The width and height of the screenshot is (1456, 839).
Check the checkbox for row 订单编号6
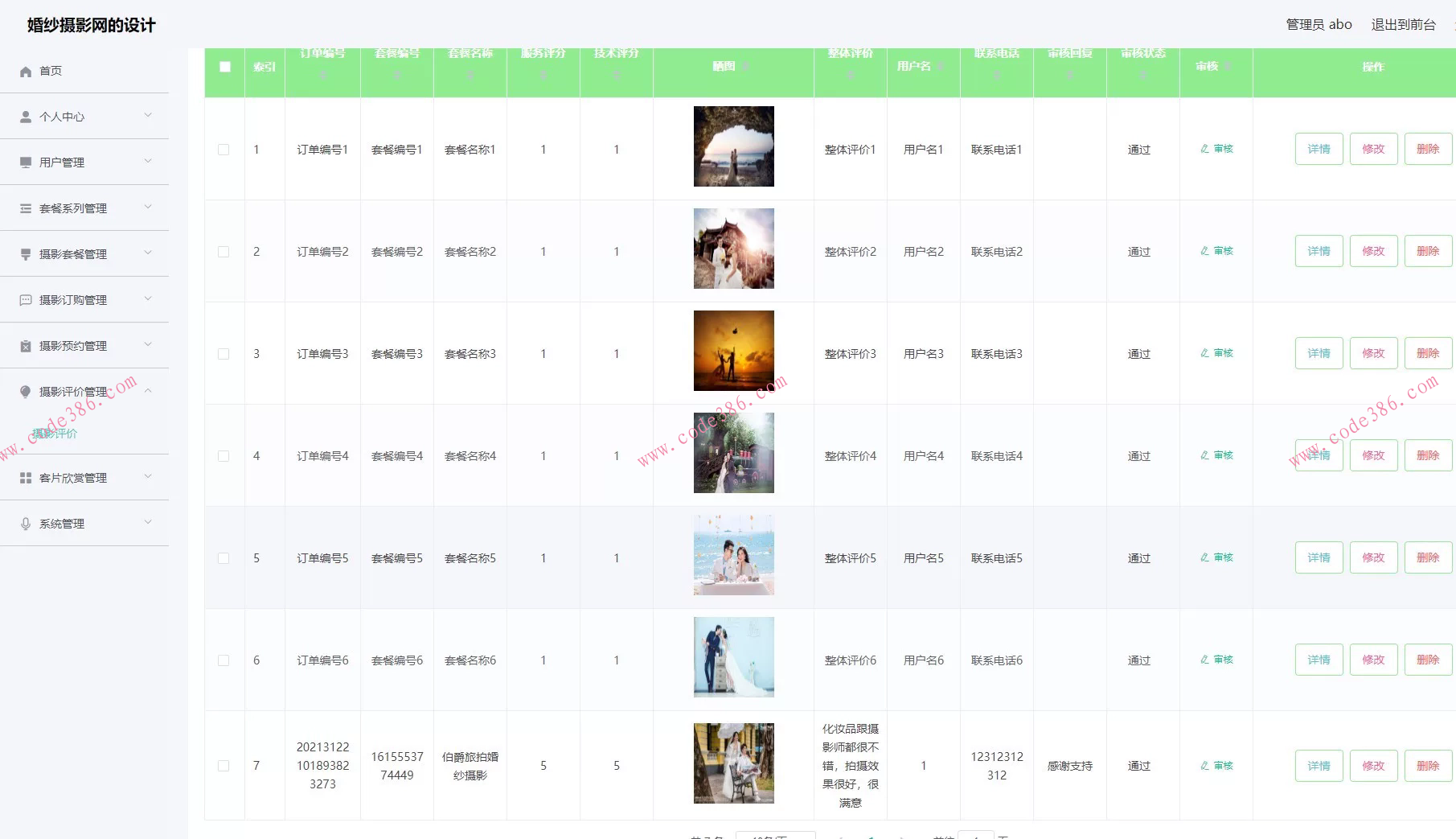(224, 660)
